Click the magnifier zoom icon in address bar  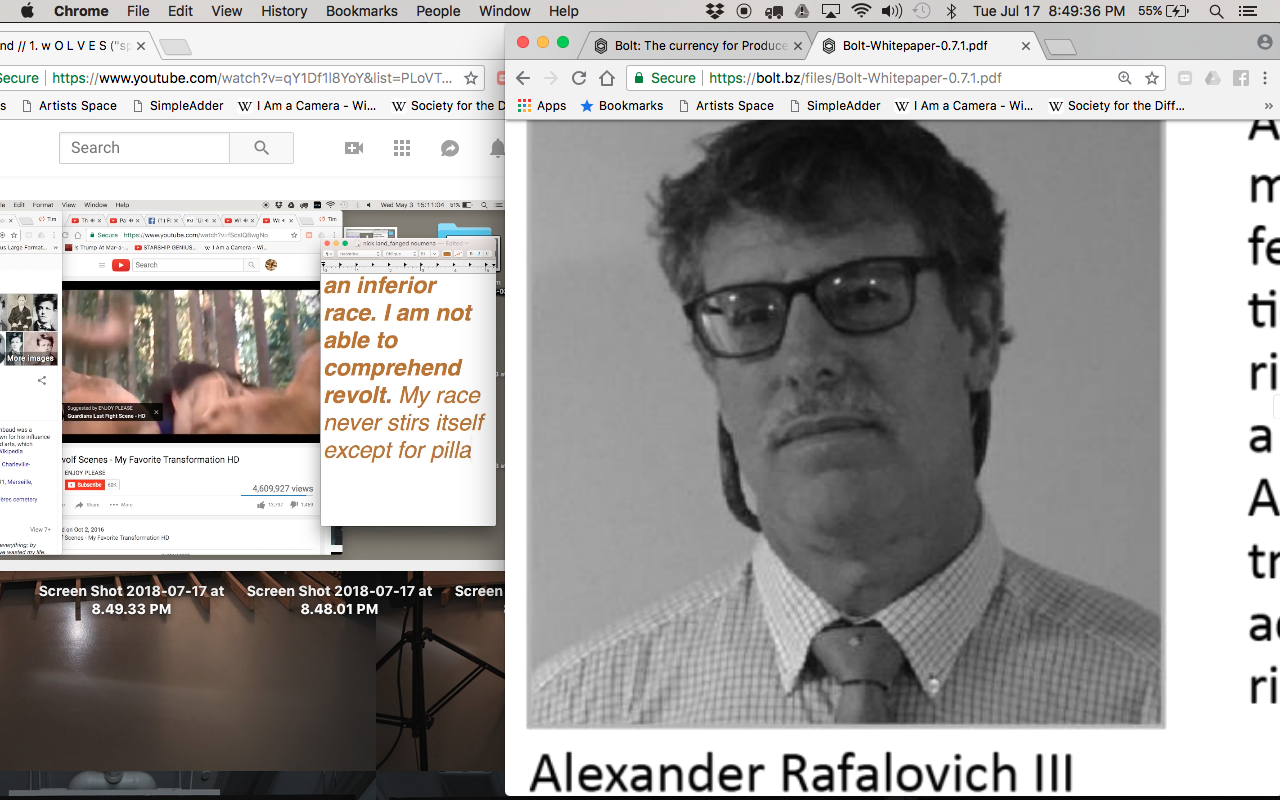(x=1125, y=78)
